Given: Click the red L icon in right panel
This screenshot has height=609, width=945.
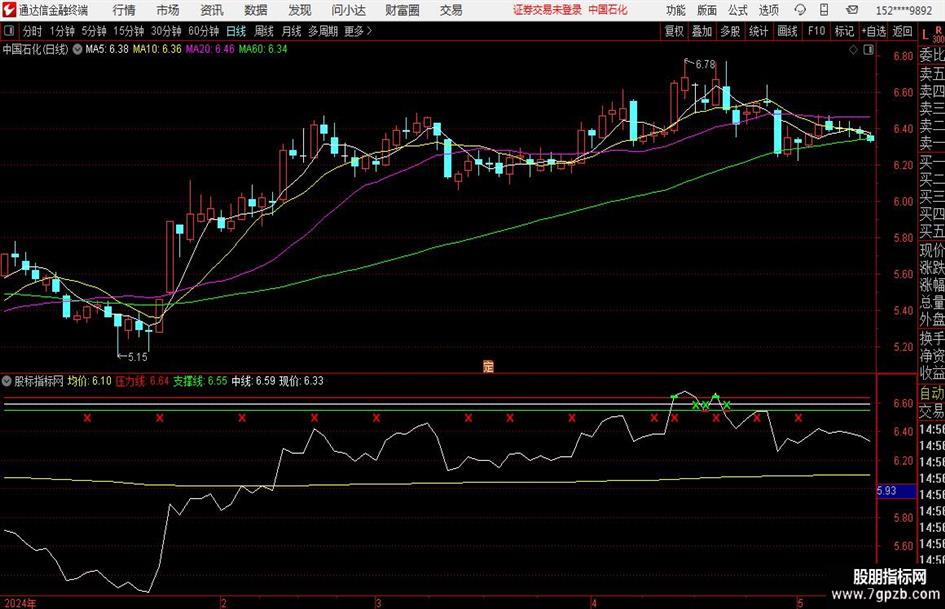Looking at the screenshot, I should tap(925, 35).
